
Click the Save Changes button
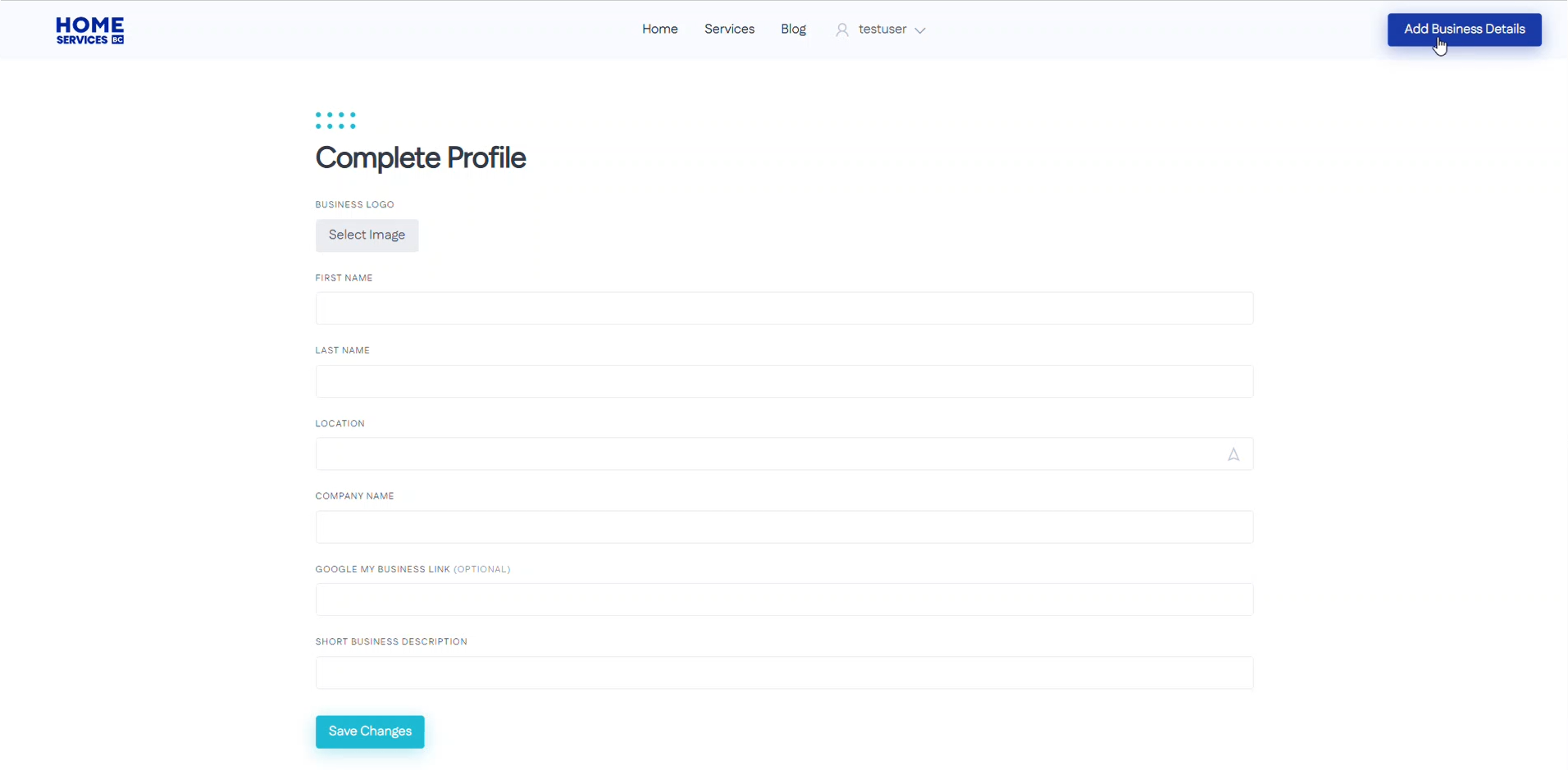point(370,731)
